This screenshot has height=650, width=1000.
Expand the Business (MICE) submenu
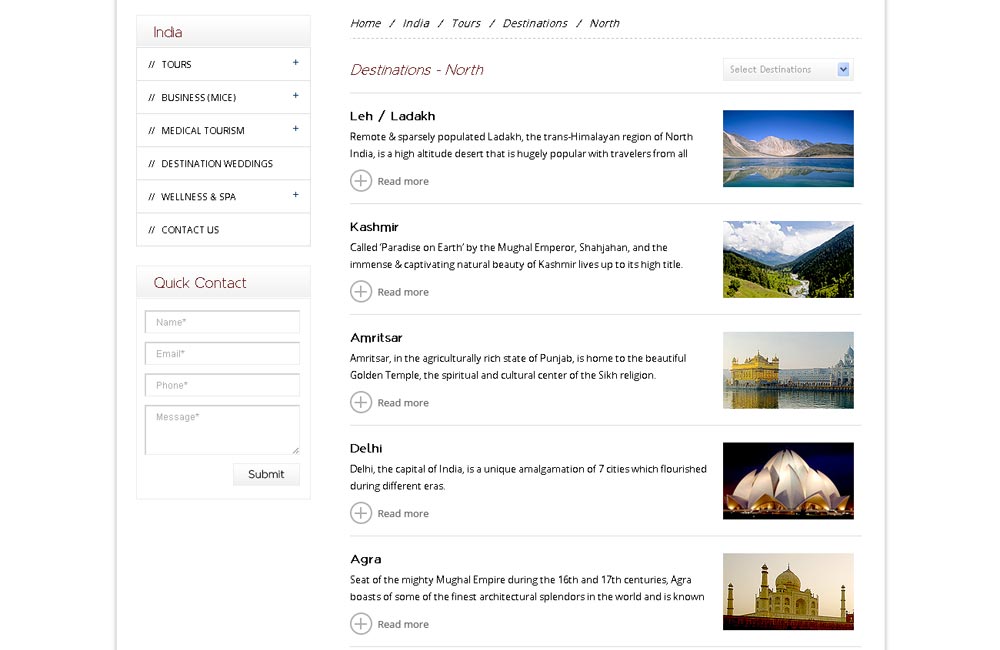tap(295, 96)
